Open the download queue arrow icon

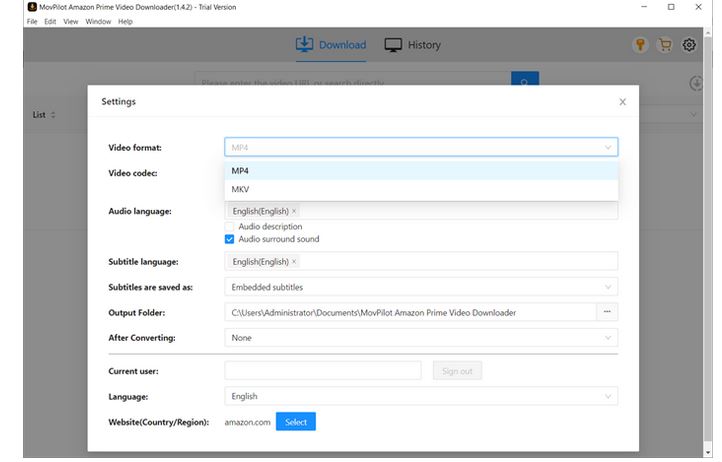click(x=696, y=83)
